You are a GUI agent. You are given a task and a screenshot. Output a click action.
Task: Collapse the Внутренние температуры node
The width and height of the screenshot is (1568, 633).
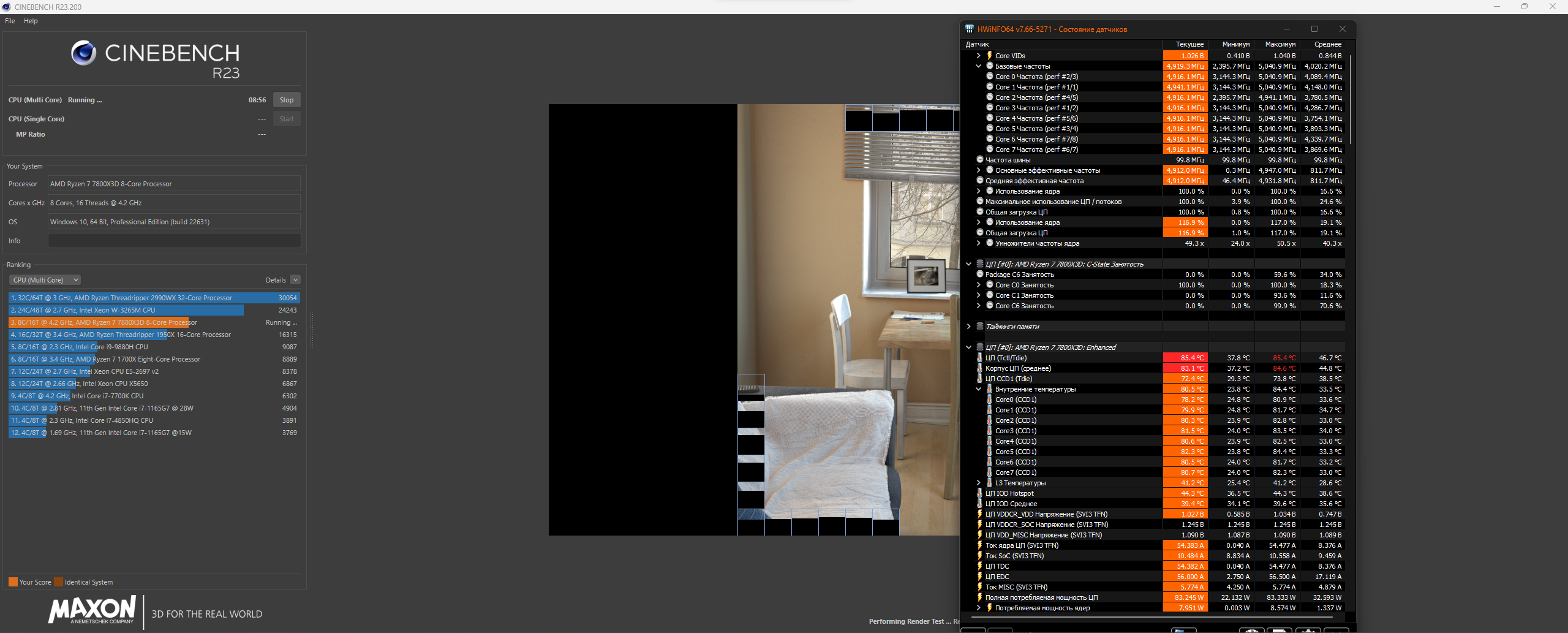pyautogui.click(x=979, y=389)
